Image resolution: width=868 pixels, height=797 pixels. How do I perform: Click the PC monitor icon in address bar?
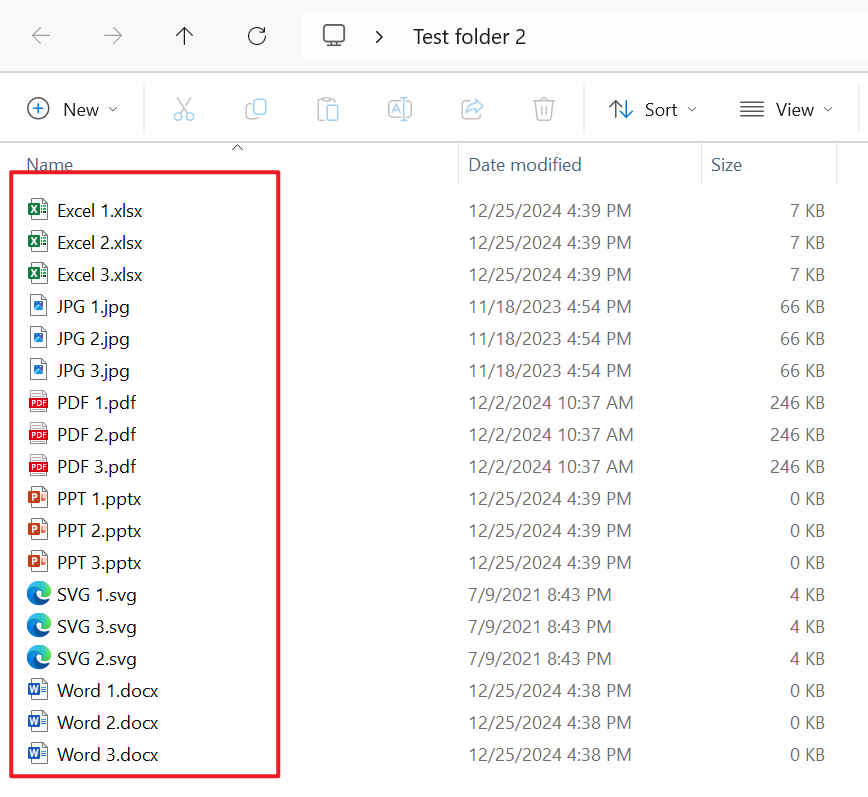pos(334,37)
